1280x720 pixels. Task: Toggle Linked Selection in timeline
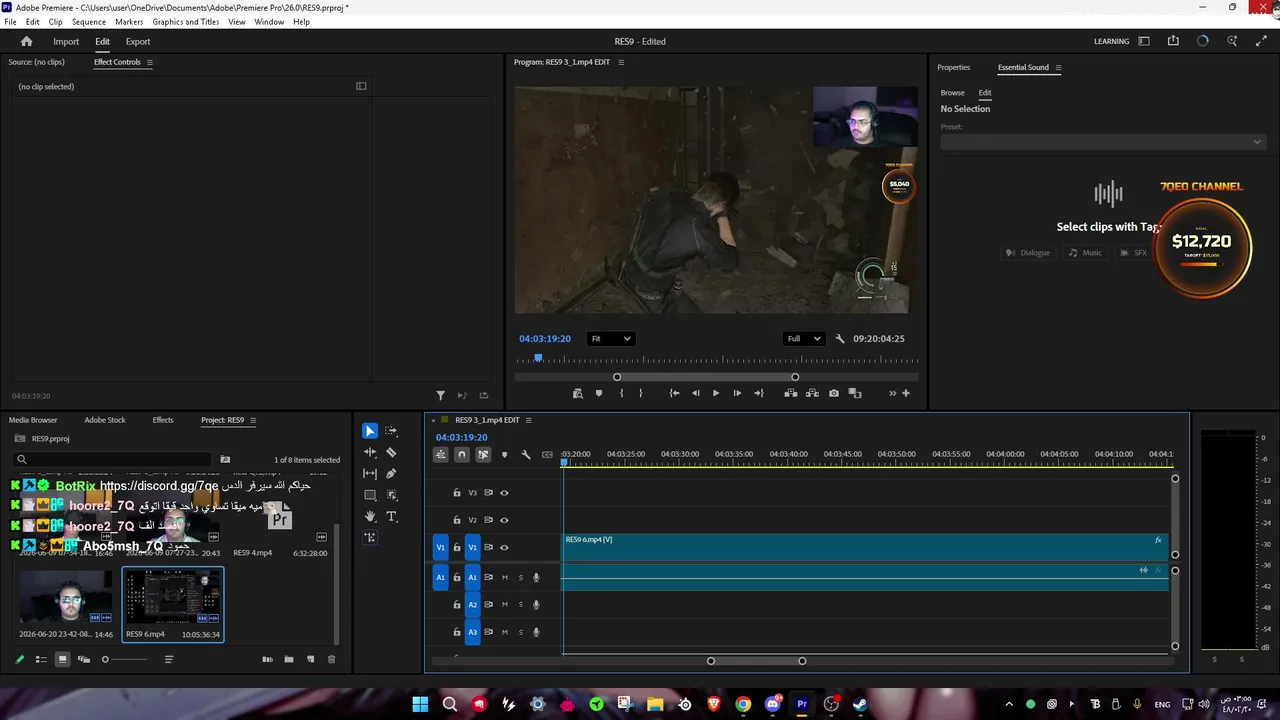pyautogui.click(x=483, y=455)
